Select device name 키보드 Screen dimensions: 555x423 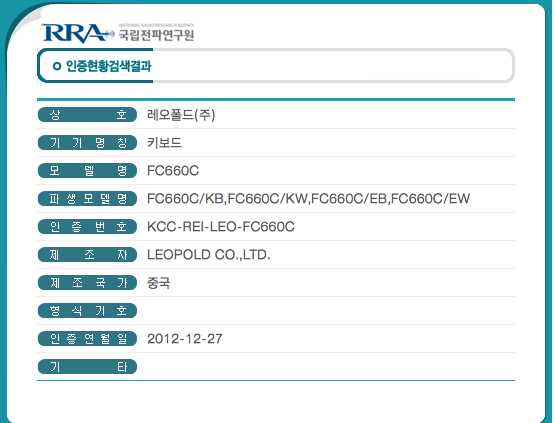[164, 143]
